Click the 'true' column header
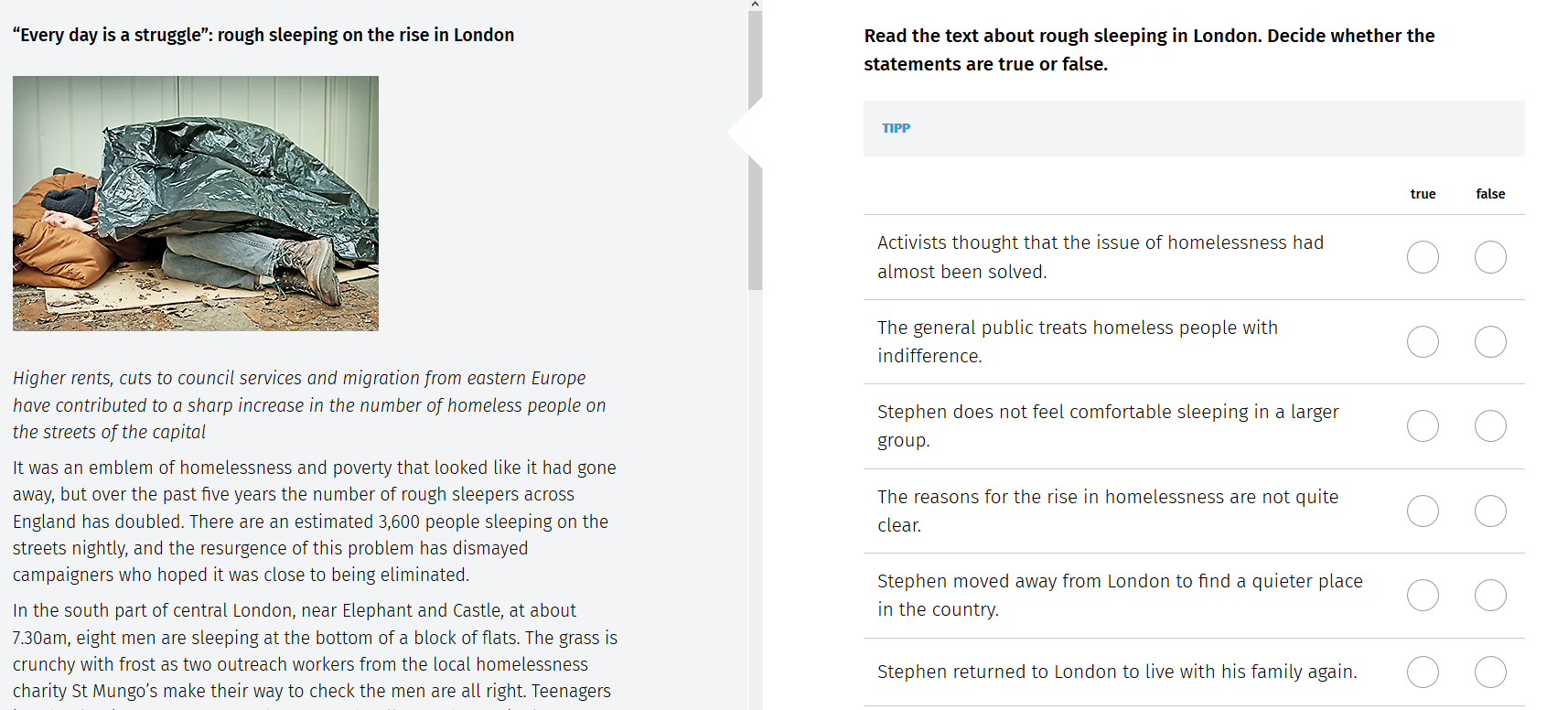 1423,194
